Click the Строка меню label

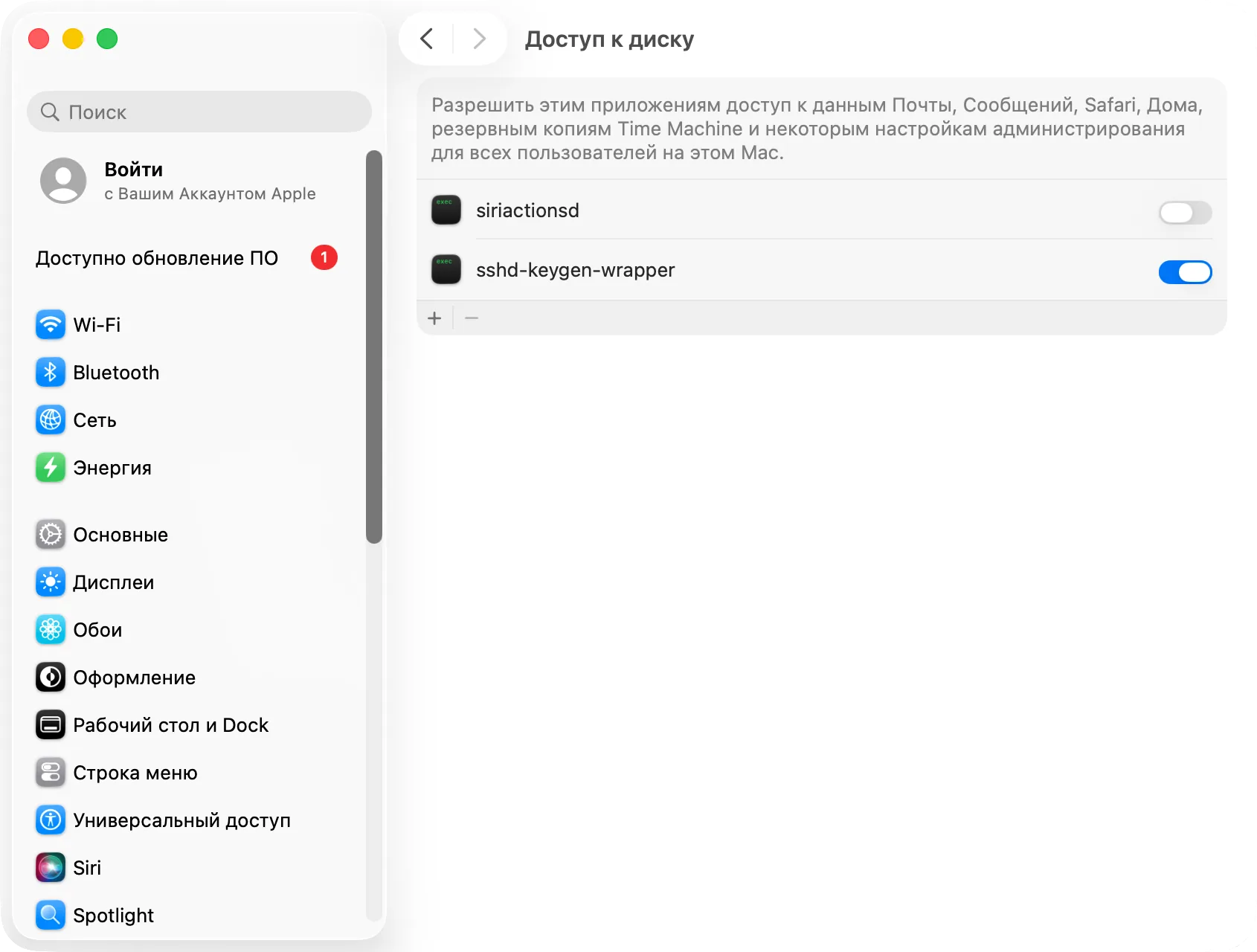(135, 773)
